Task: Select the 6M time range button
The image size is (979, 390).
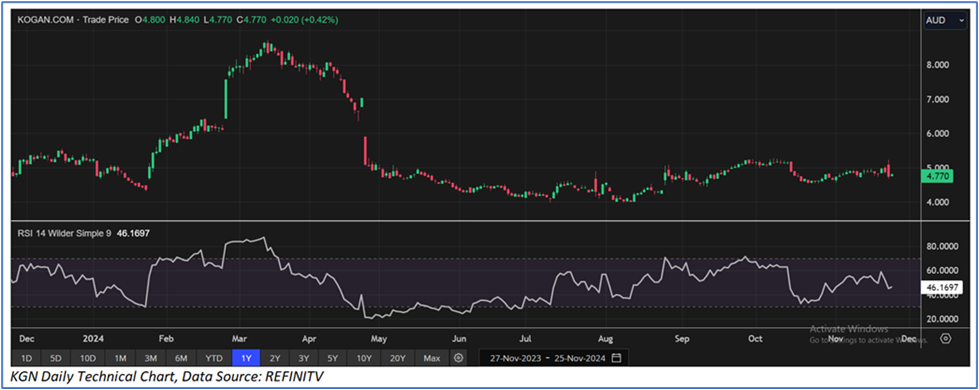Action: click(x=182, y=358)
